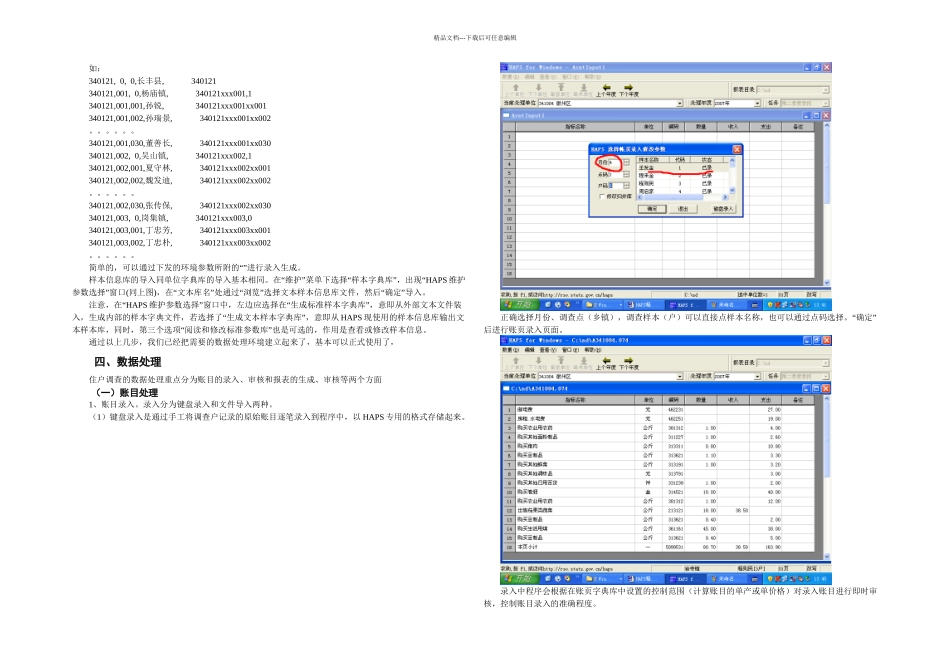Click dialog sample list horizontal scrollbar
Screen dimensions: 950x672
click(x=682, y=198)
